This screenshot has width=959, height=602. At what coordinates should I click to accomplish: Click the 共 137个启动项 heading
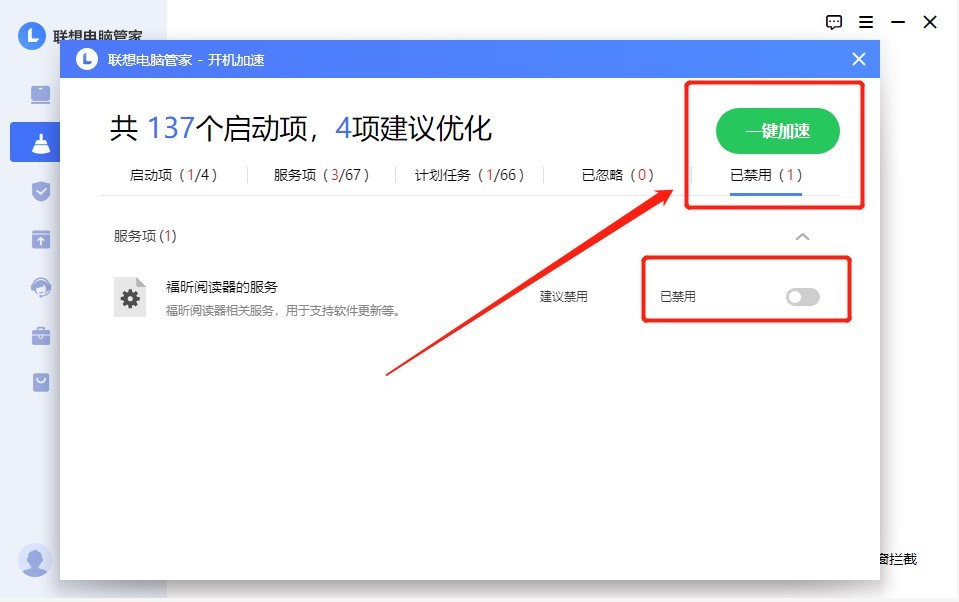[x=300, y=128]
